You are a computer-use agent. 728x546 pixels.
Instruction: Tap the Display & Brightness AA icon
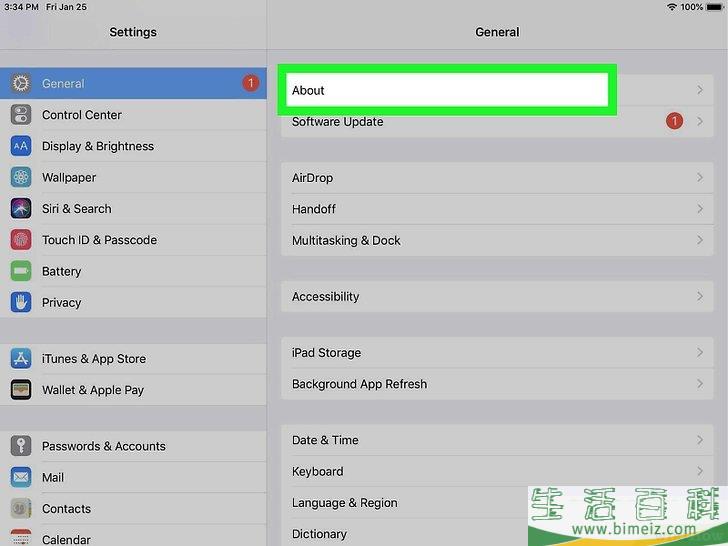[21, 146]
